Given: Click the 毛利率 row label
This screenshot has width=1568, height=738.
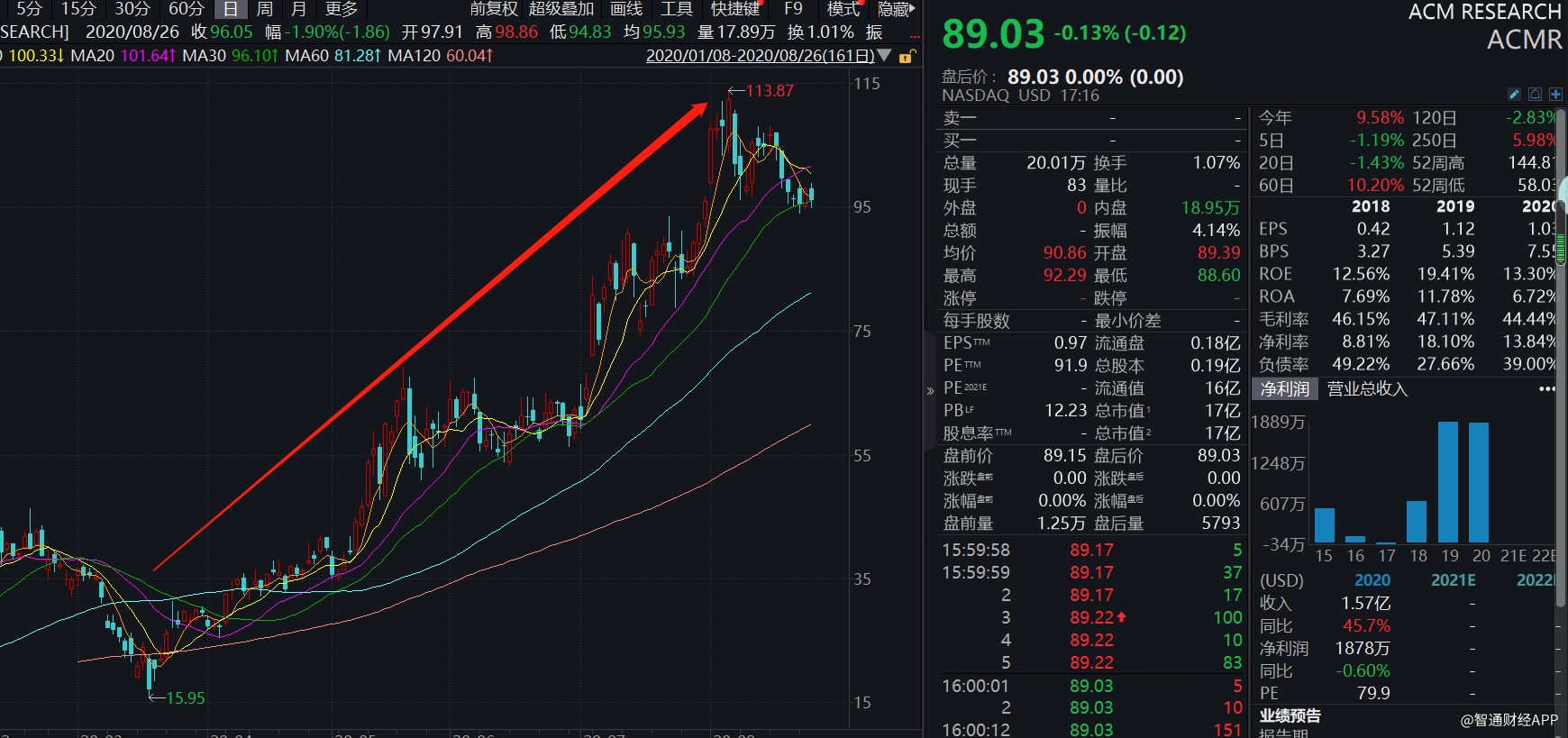Looking at the screenshot, I should (x=1283, y=319).
